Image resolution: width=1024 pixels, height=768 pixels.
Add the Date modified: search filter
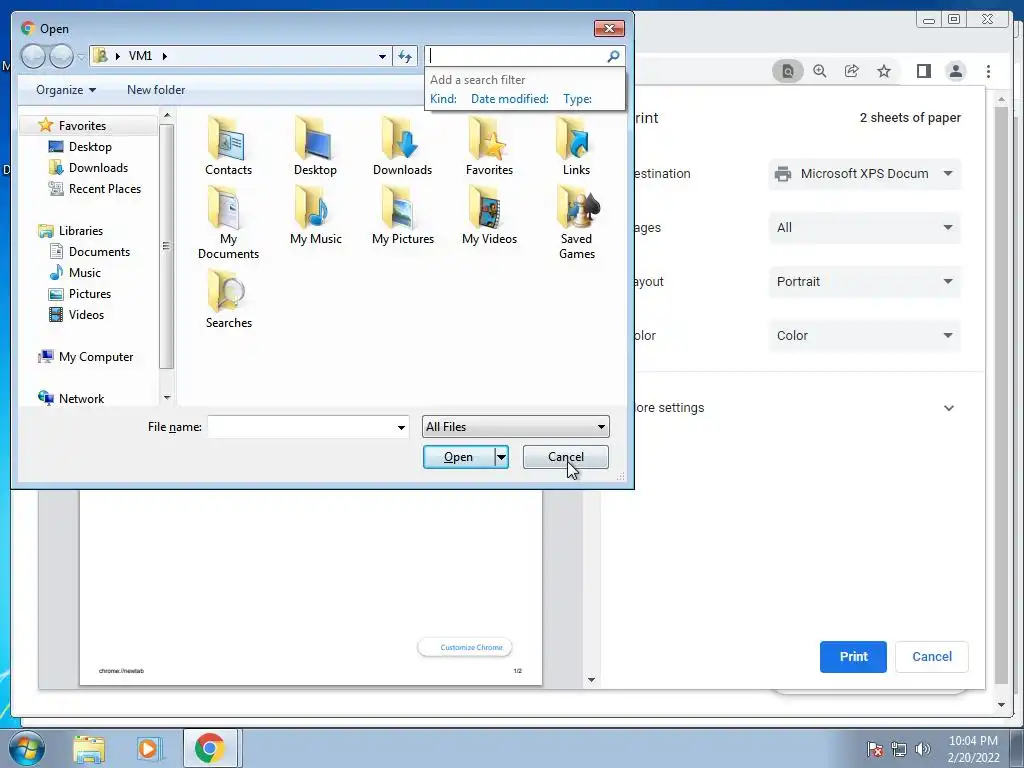click(x=509, y=99)
